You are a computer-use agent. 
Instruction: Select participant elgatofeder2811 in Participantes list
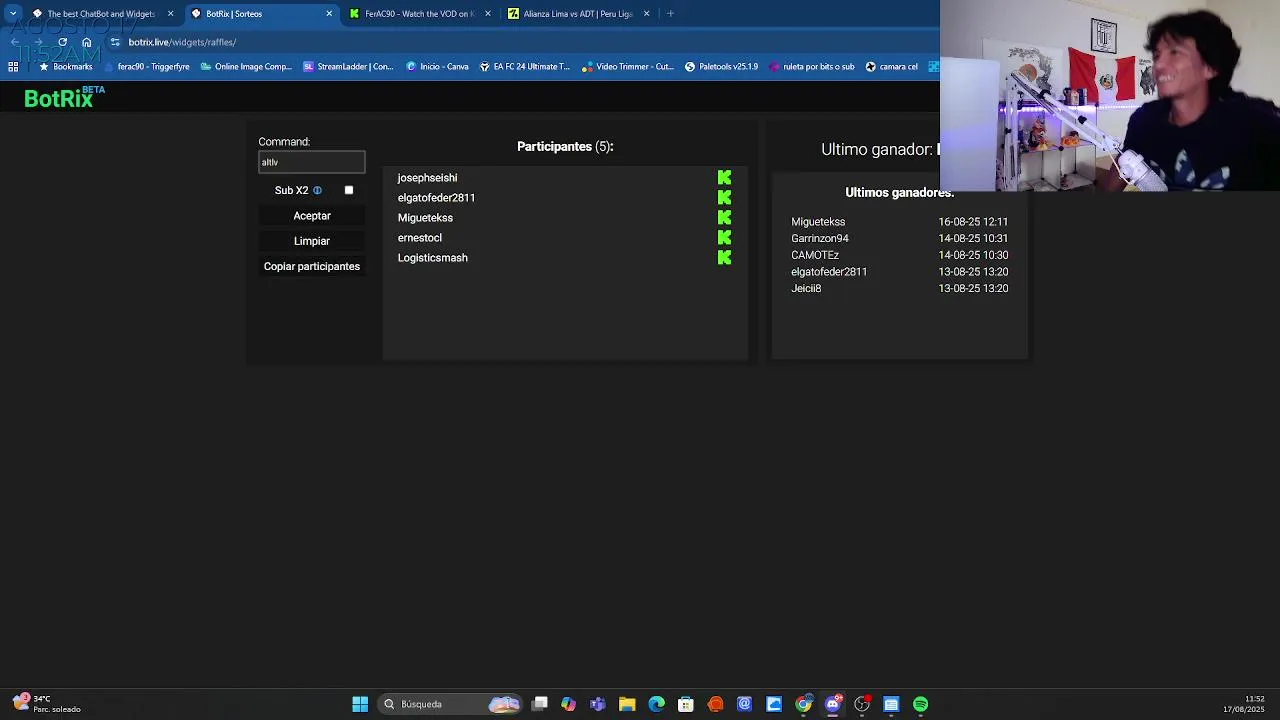point(436,198)
